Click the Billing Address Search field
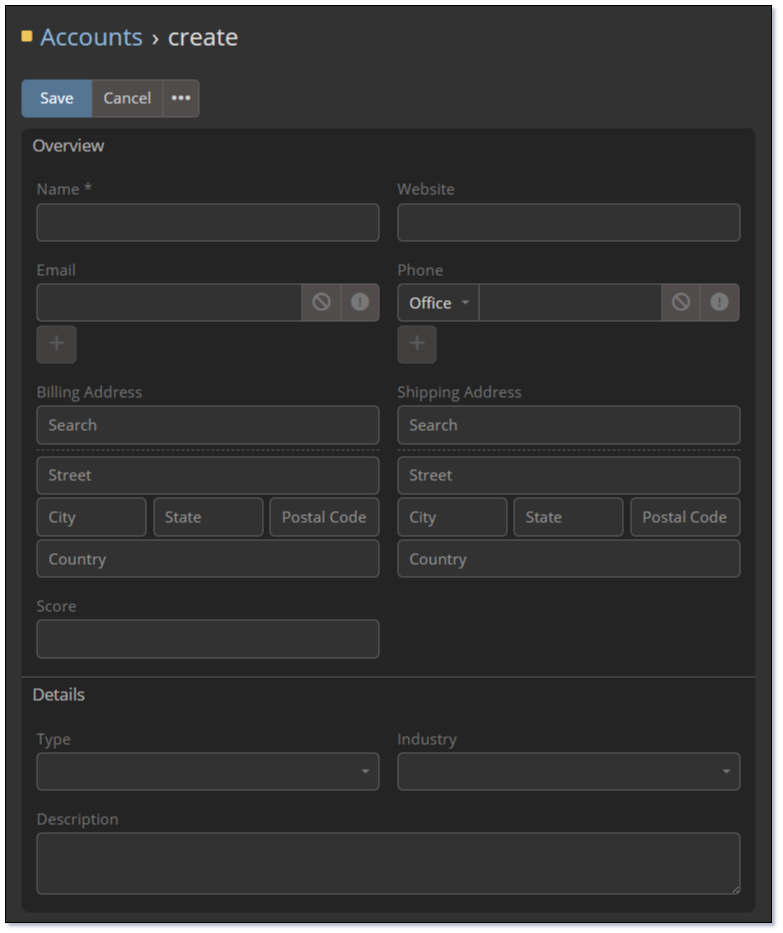This screenshot has height=933, width=783. click(x=208, y=425)
